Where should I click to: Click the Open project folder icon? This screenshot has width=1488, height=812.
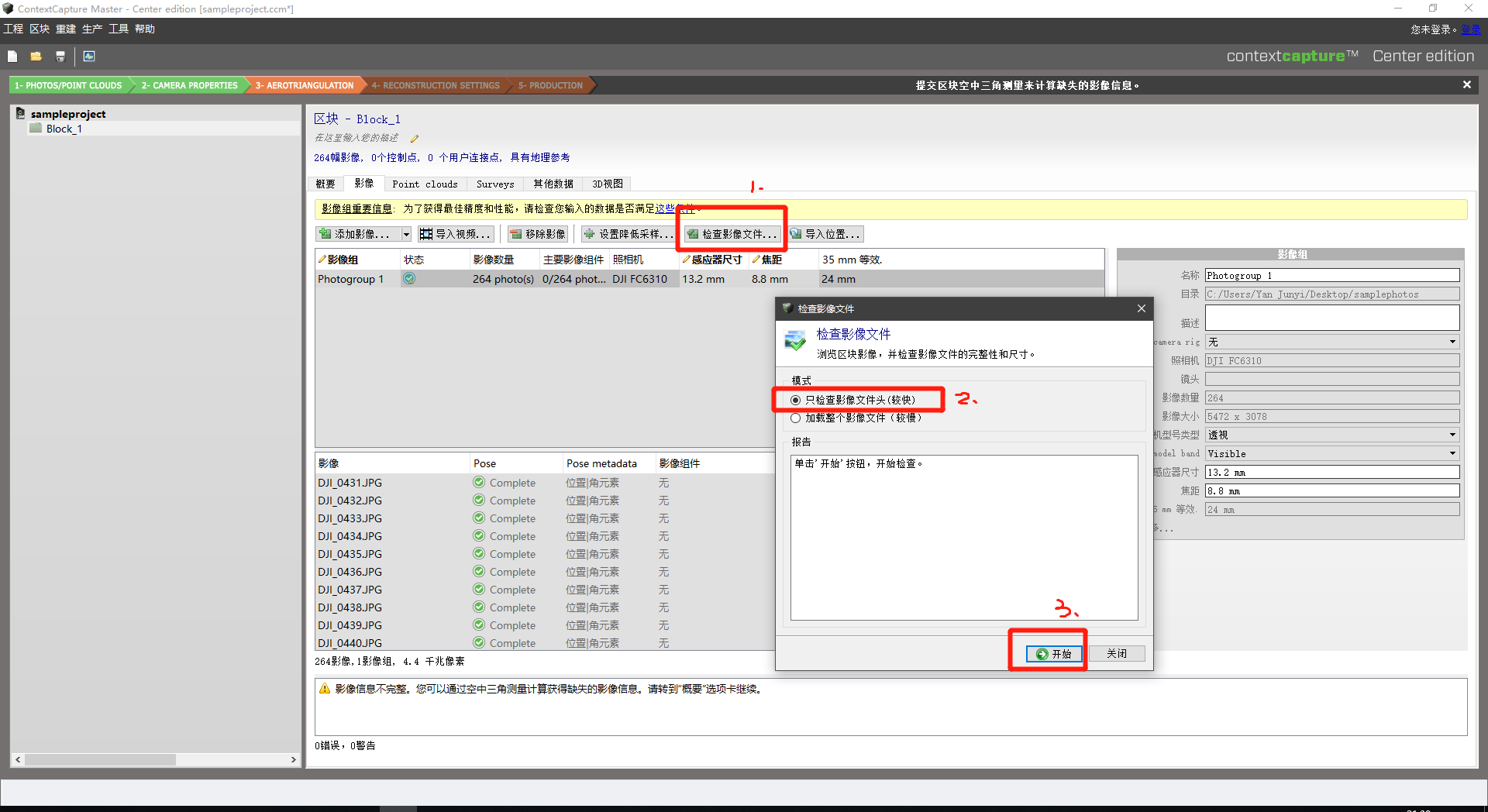(36, 57)
